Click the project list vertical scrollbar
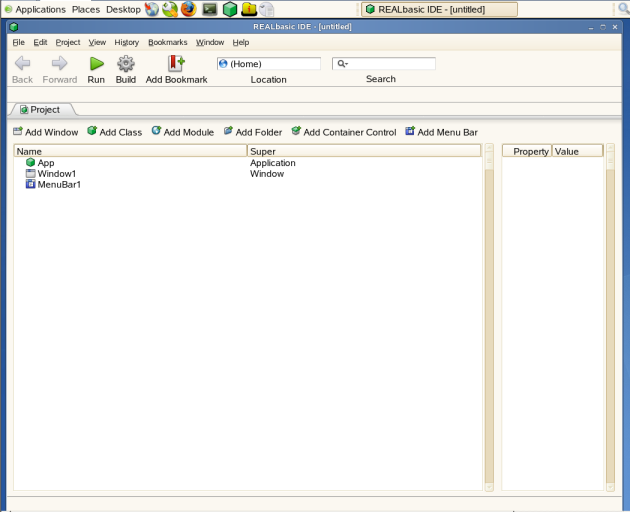Screen dimensions: 630x512 click(x=489, y=317)
